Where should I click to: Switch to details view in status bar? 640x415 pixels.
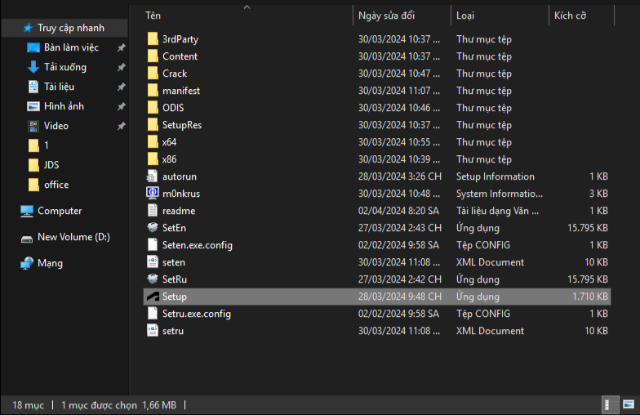(x=608, y=405)
